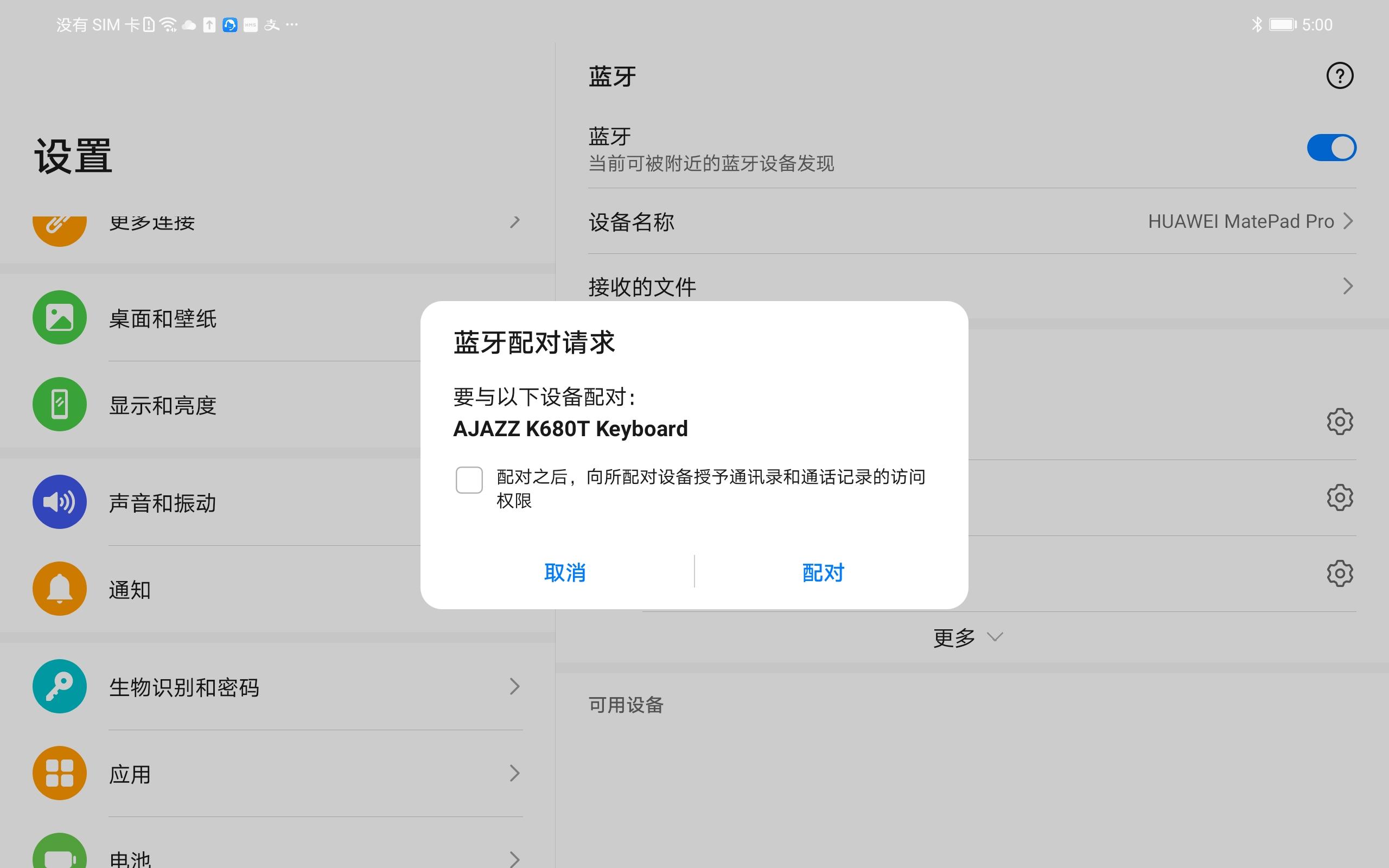Tap three-dots more notifications indicator

[x=291, y=24]
